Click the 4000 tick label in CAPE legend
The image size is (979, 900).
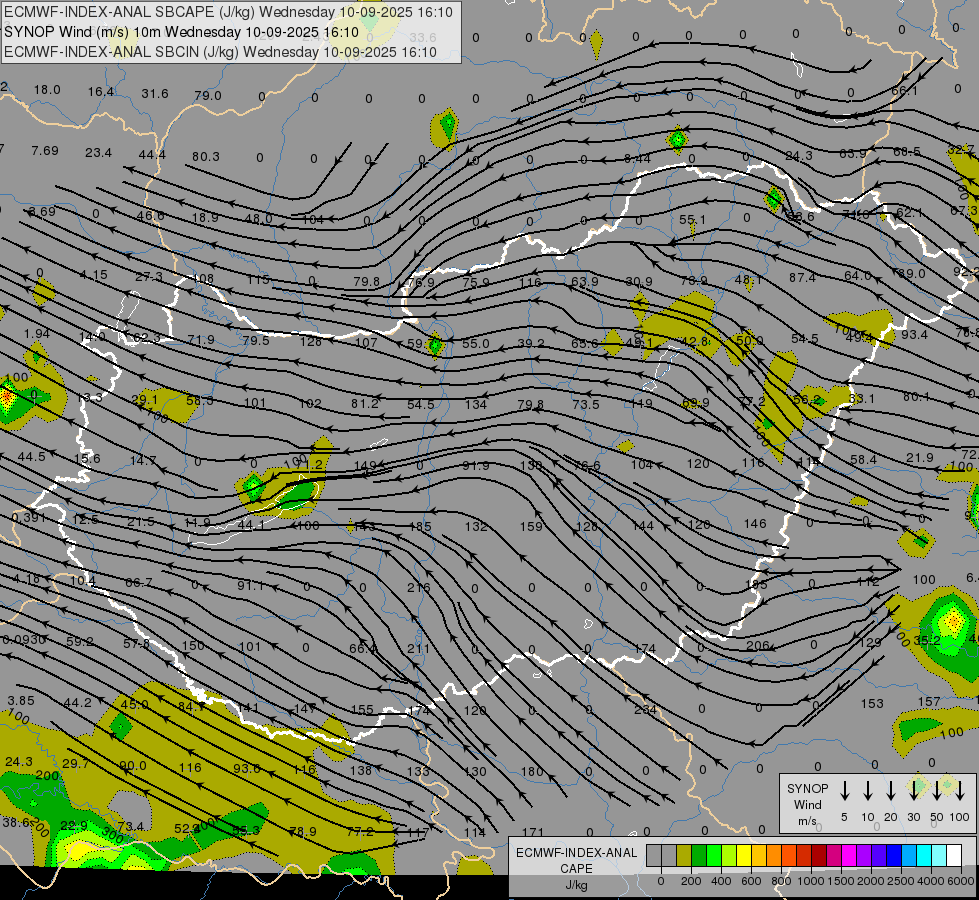(931, 881)
